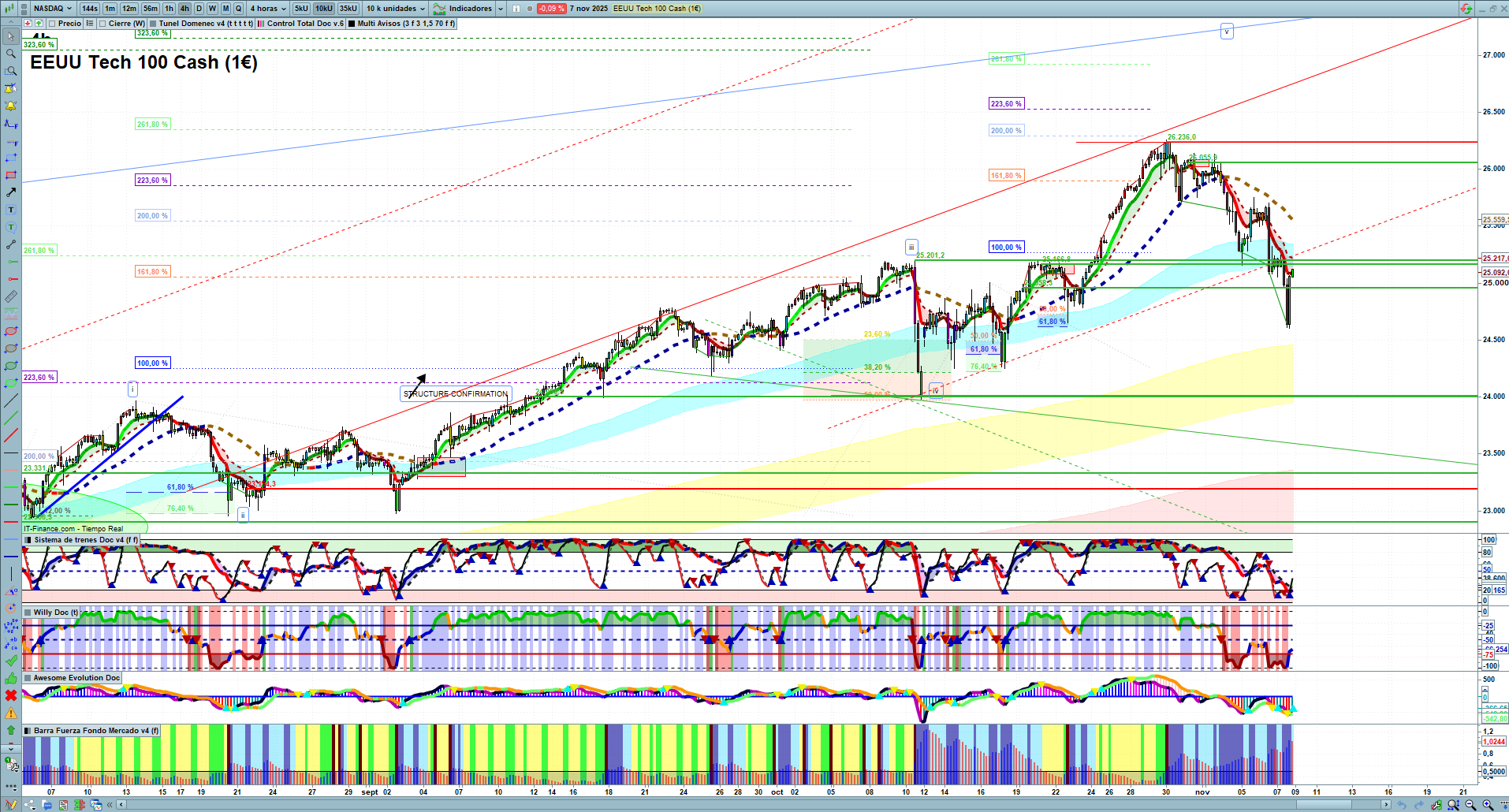Set history to 10kU
1509x812 pixels.
(324, 9)
